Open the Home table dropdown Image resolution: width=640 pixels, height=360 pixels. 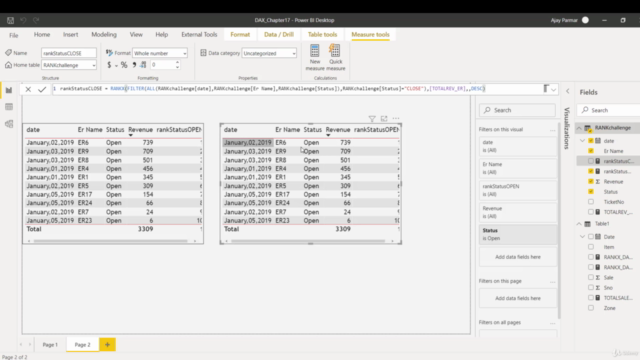[69, 65]
